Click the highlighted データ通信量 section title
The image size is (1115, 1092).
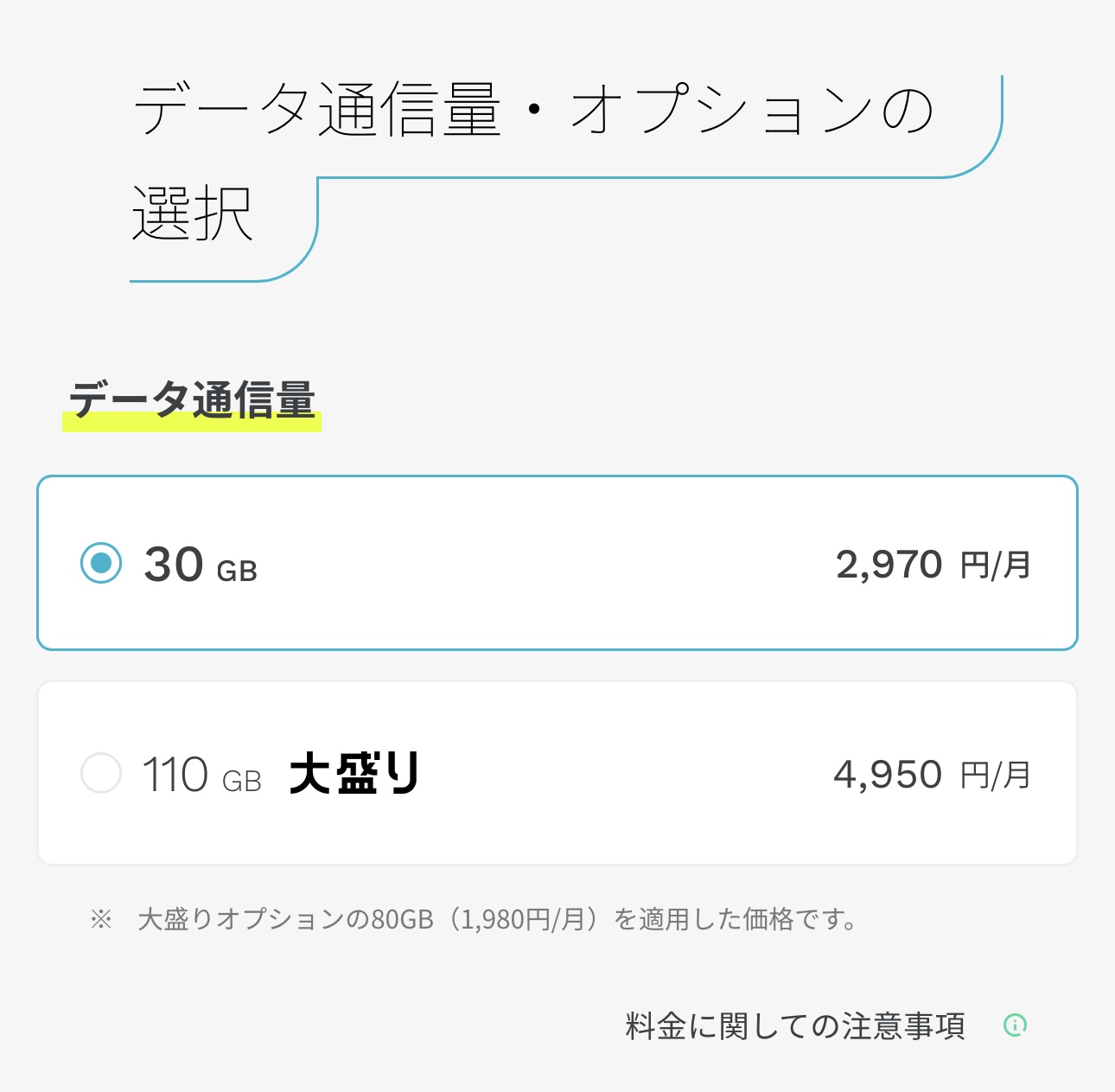192,400
